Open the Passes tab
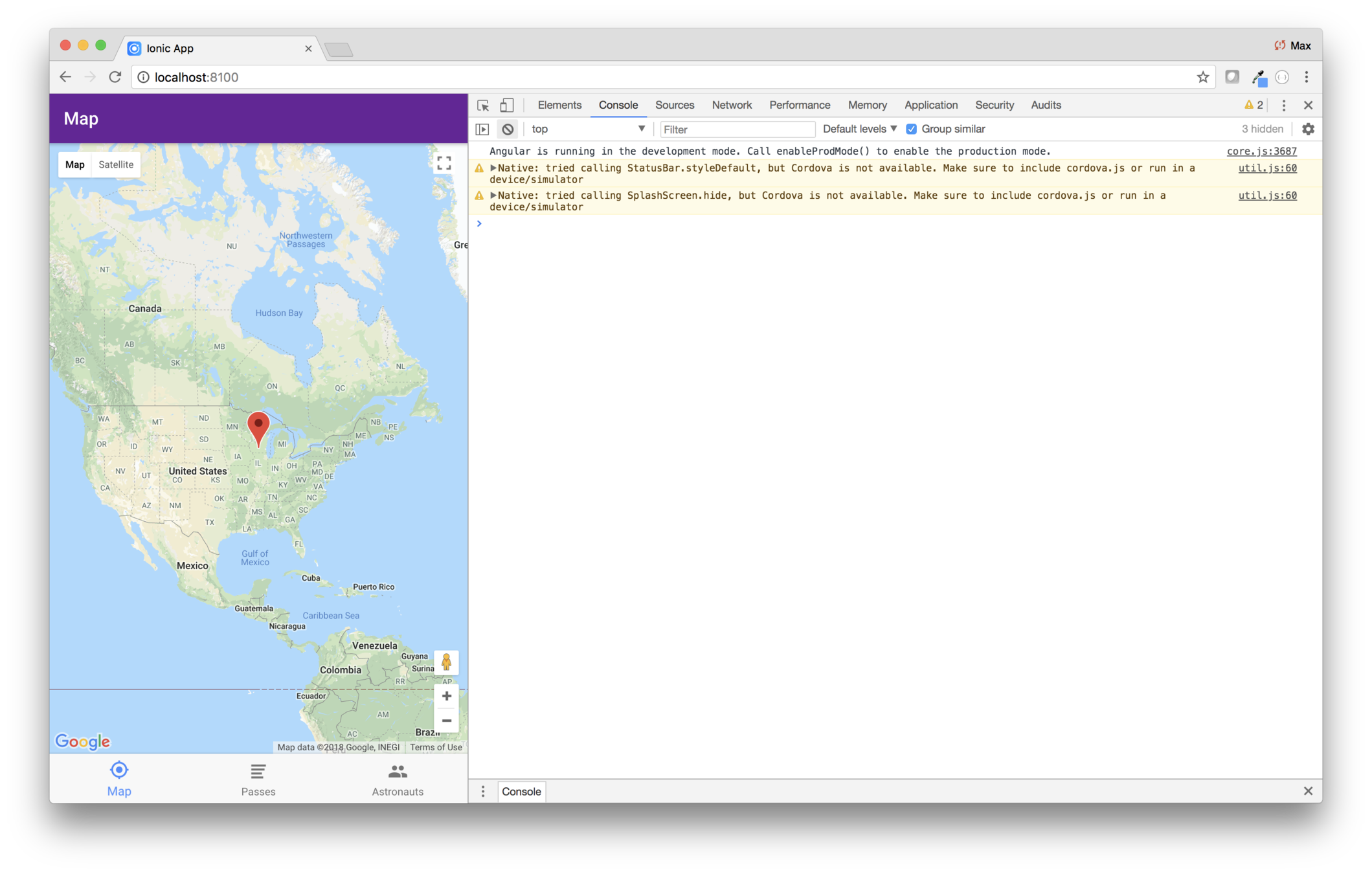Image resolution: width=1372 pixels, height=874 pixels. click(x=258, y=779)
